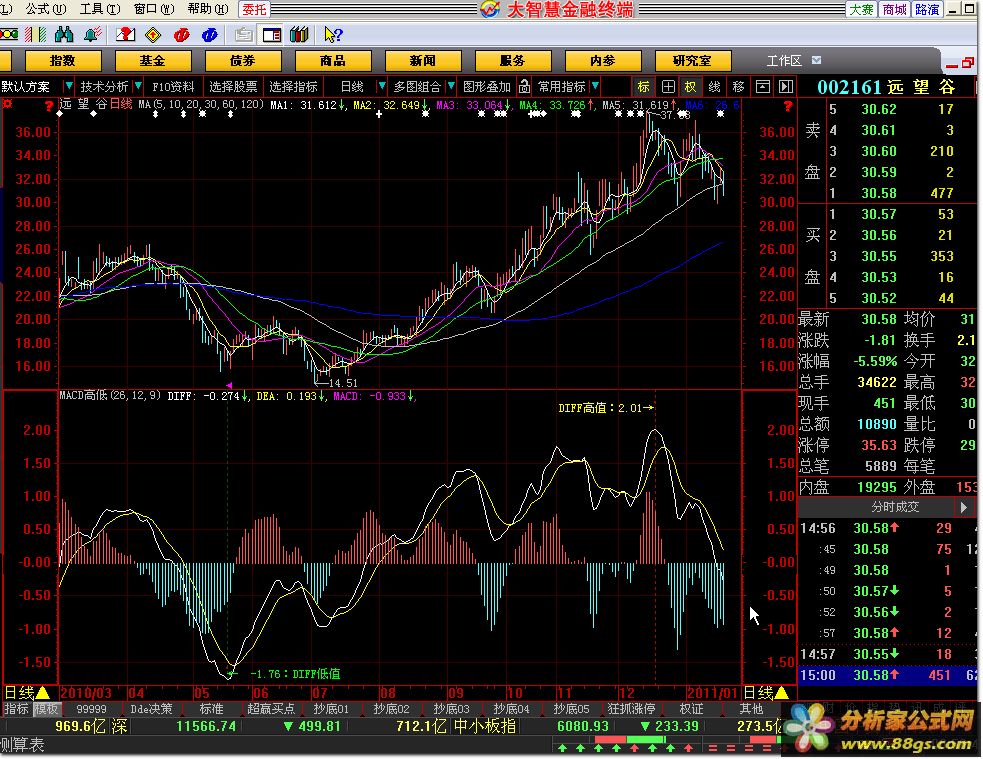Click the red question mark above 36.00 on the left axis
Image resolution: width=983 pixels, height=759 pixels.
[49, 107]
